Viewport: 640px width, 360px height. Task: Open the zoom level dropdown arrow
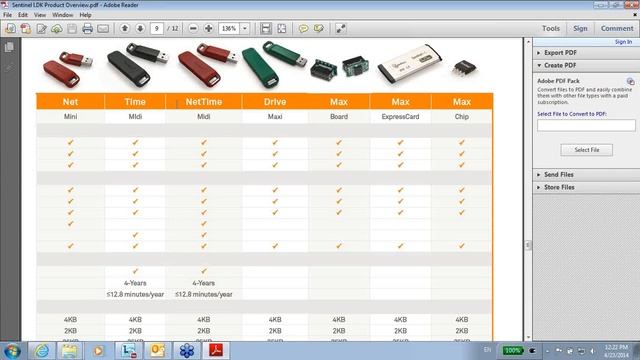click(245, 29)
